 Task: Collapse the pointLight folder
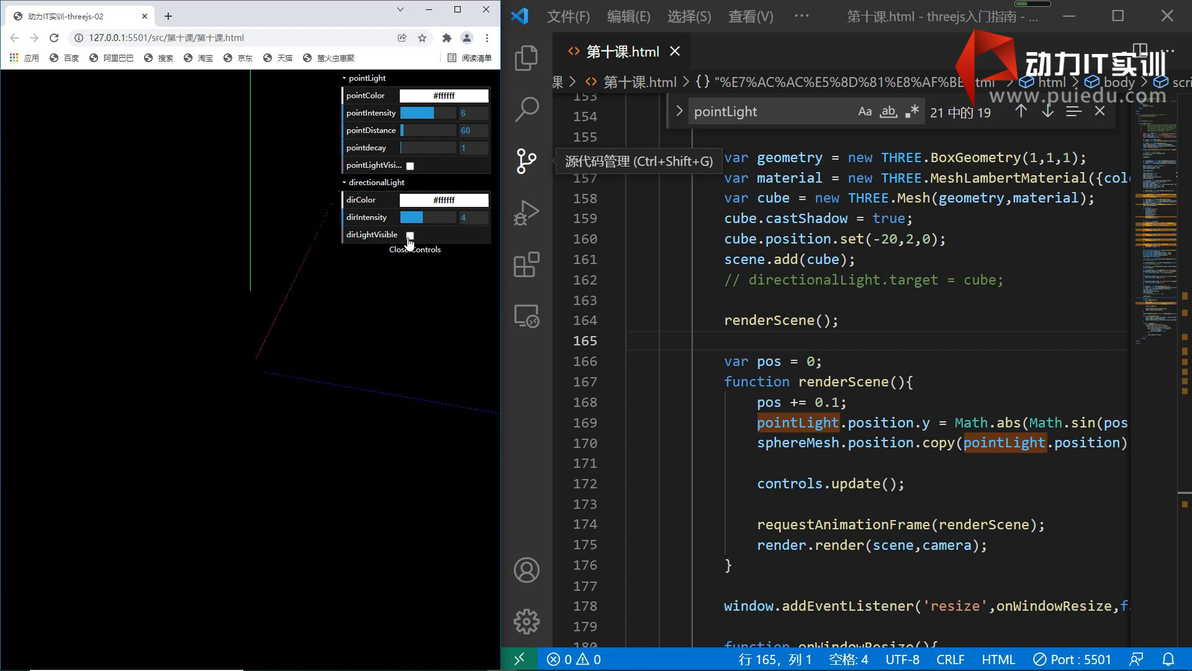point(366,78)
